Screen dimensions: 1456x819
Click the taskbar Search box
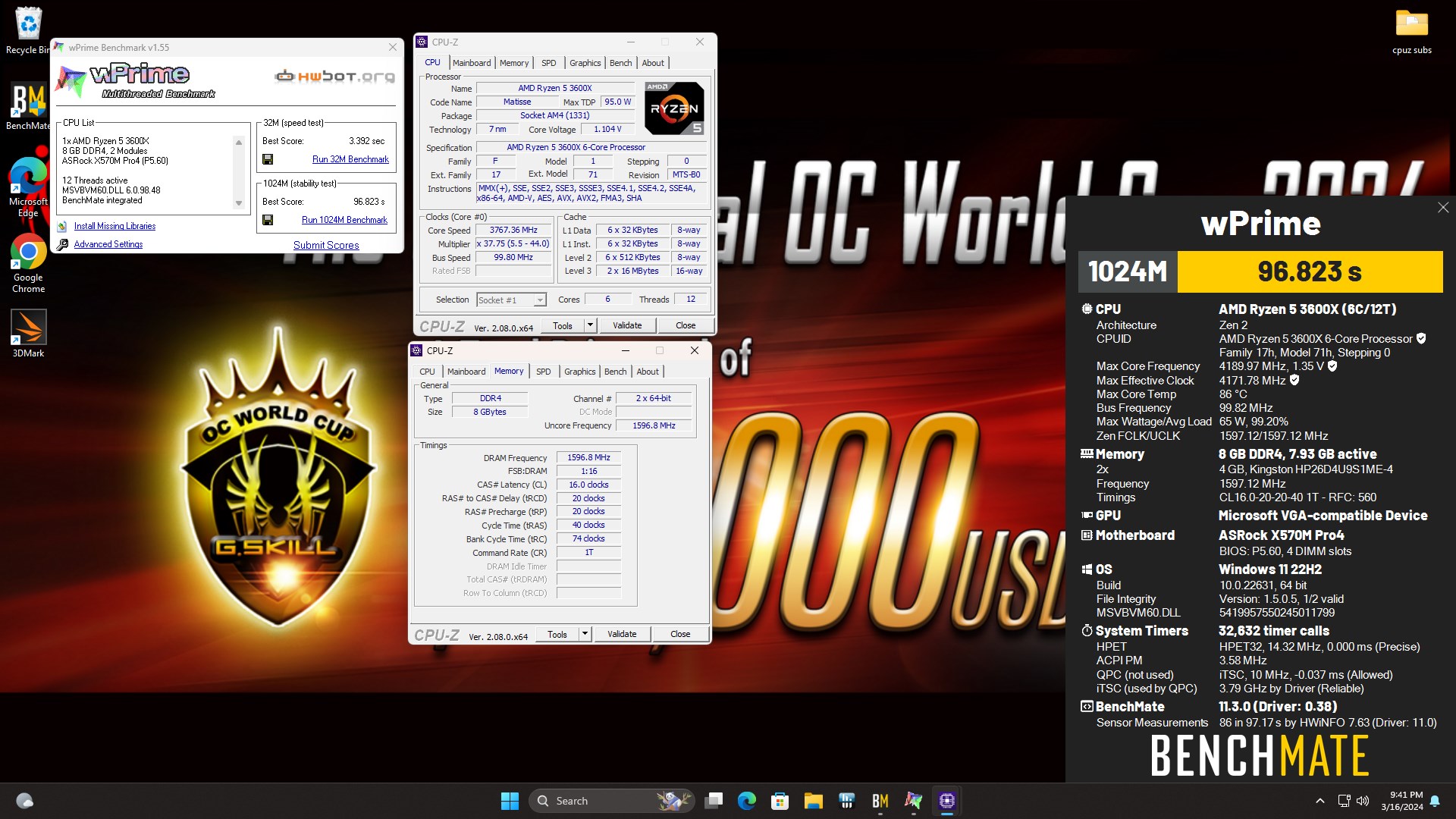611,801
